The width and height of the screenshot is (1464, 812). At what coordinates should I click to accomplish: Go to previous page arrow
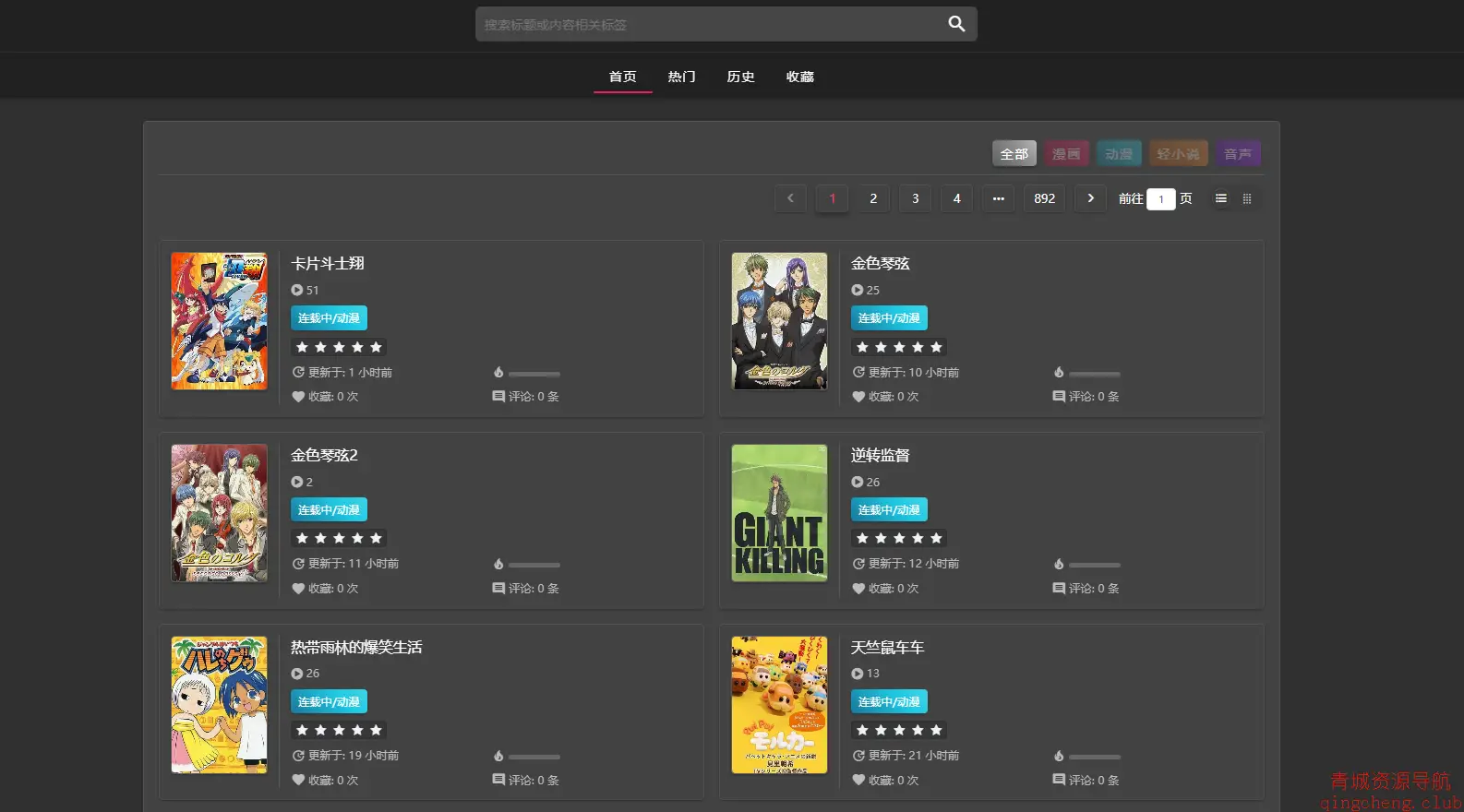pyautogui.click(x=790, y=198)
